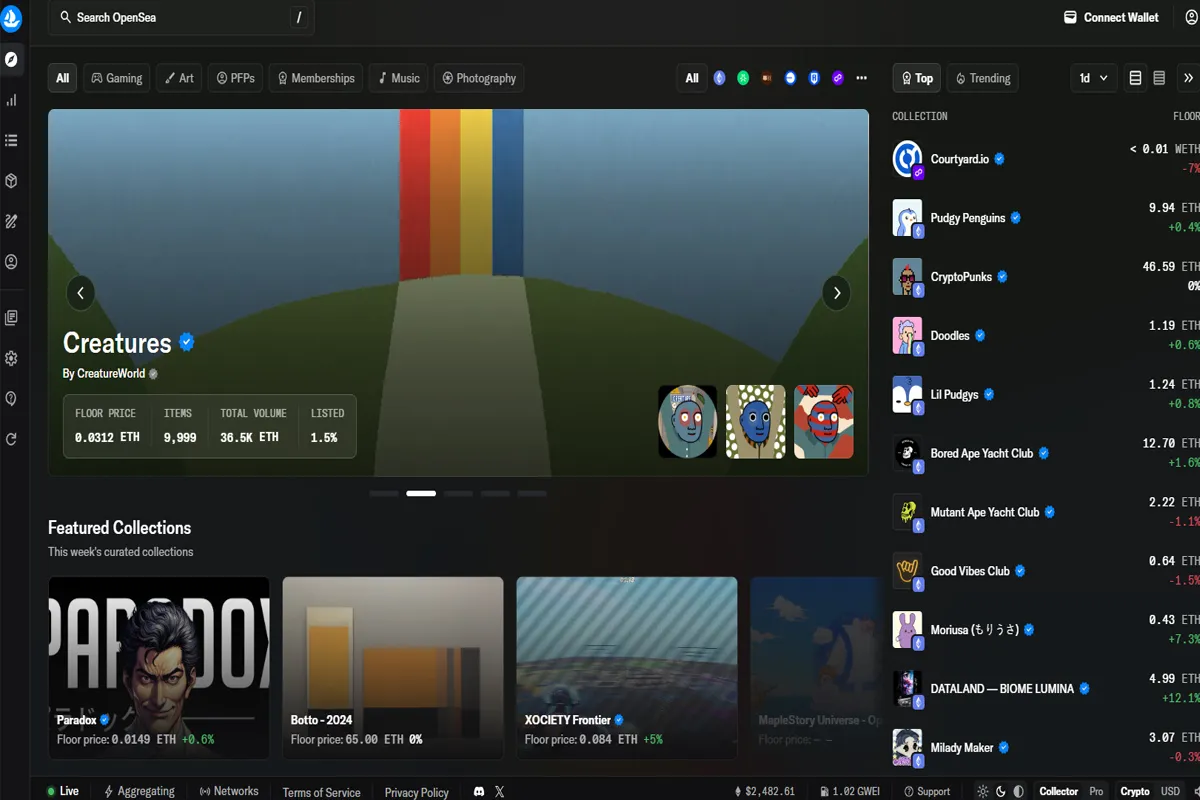Open the XOCIETY Frontier collection card
Image resolution: width=1200 pixels, height=800 pixels.
[x=627, y=667]
